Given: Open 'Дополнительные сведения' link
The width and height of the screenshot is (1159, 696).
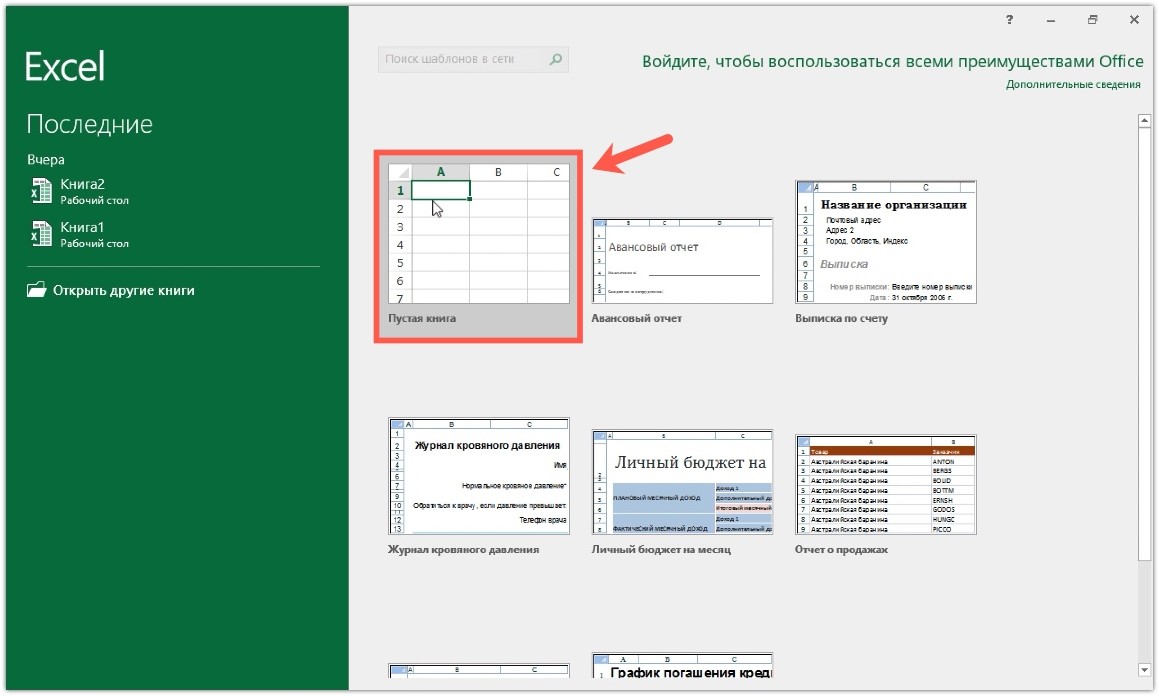Looking at the screenshot, I should (1073, 84).
